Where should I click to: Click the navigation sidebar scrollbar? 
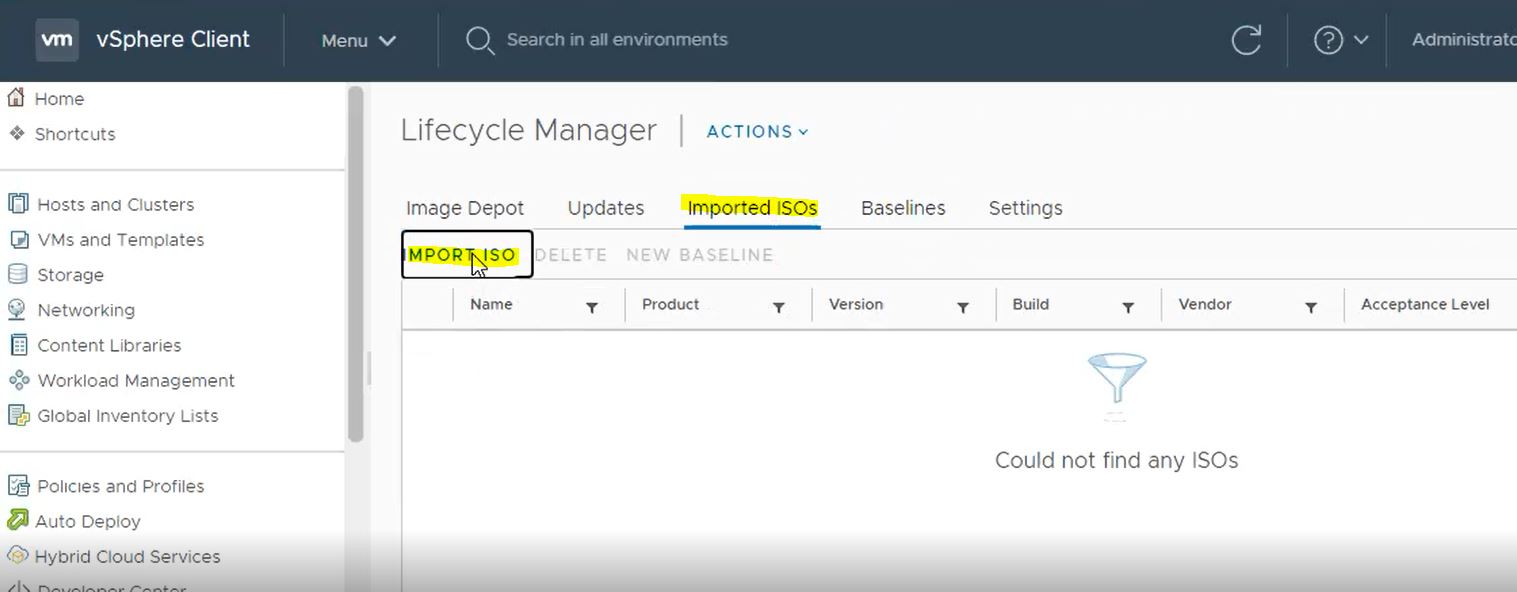coord(355,265)
